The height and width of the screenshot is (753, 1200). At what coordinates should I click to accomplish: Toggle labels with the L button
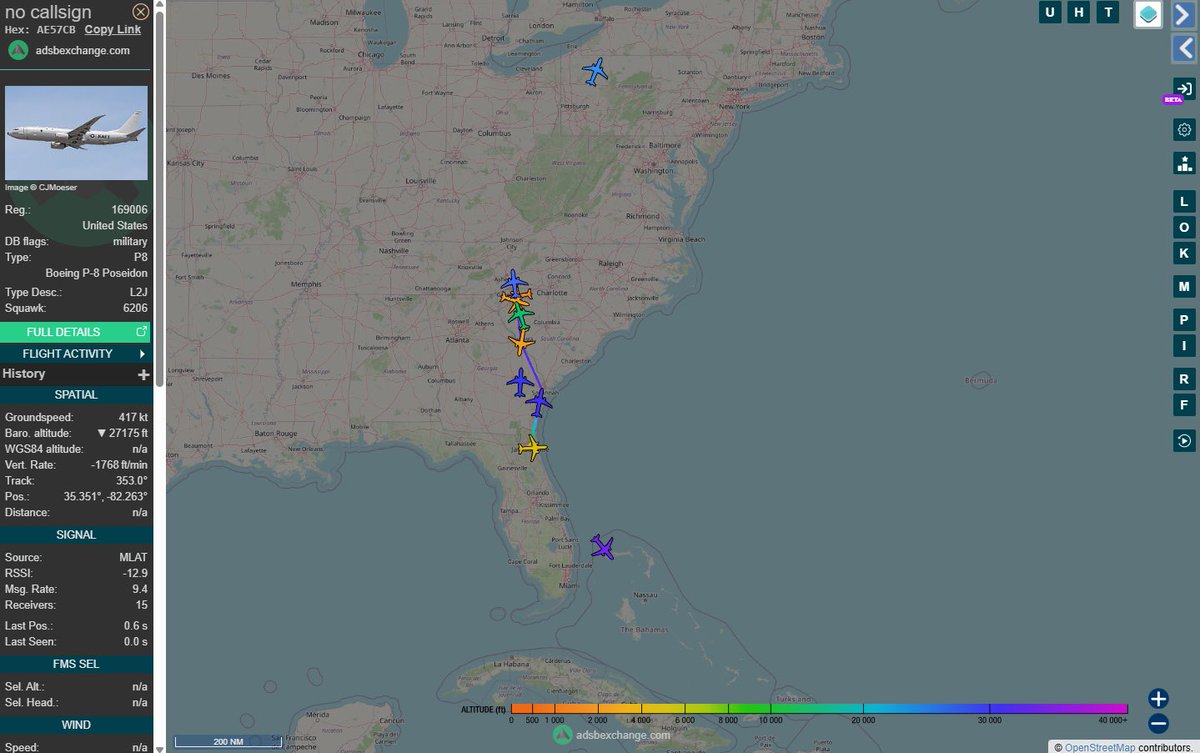pyautogui.click(x=1184, y=201)
